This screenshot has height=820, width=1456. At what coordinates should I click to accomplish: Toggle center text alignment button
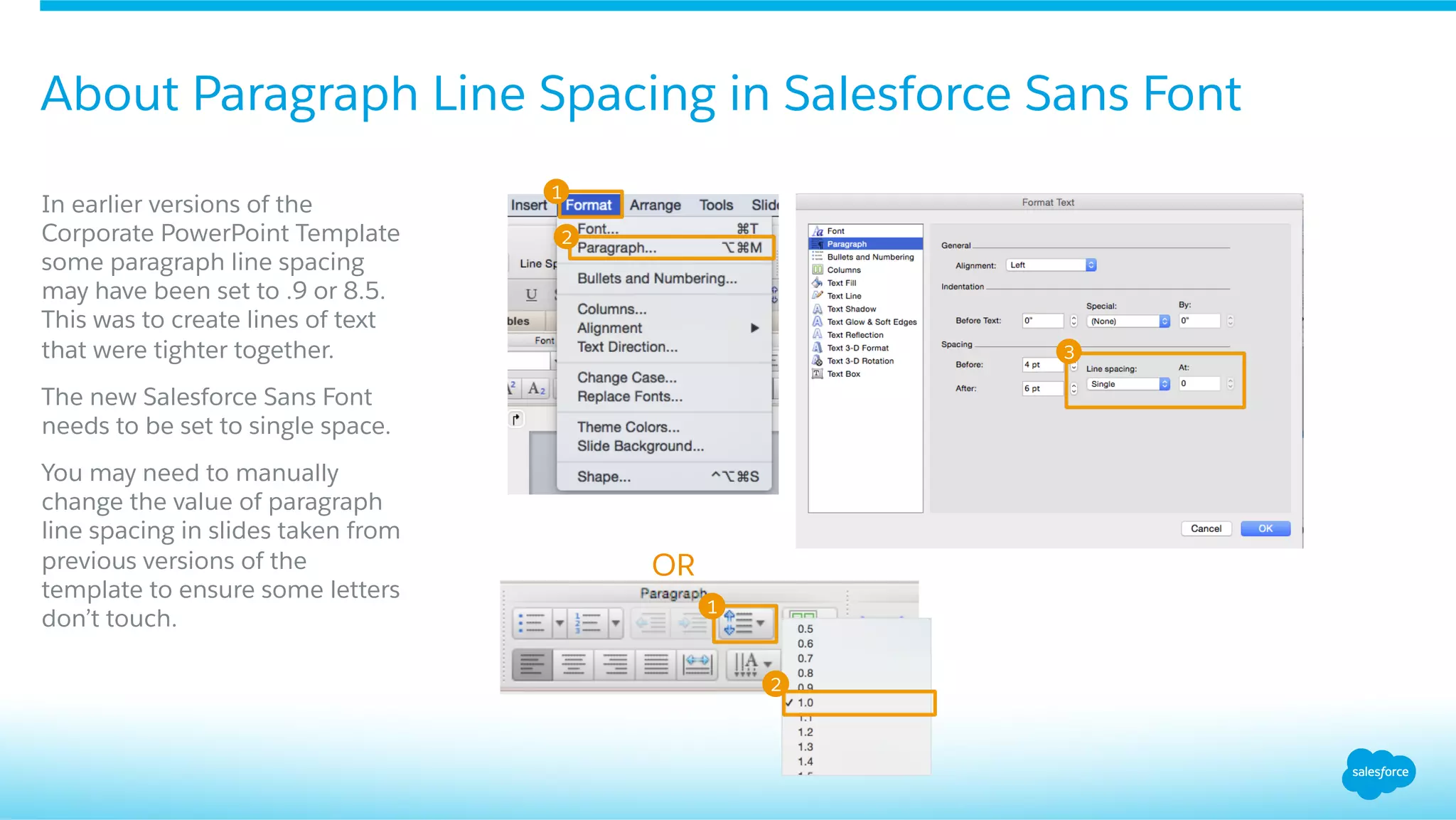click(x=574, y=665)
